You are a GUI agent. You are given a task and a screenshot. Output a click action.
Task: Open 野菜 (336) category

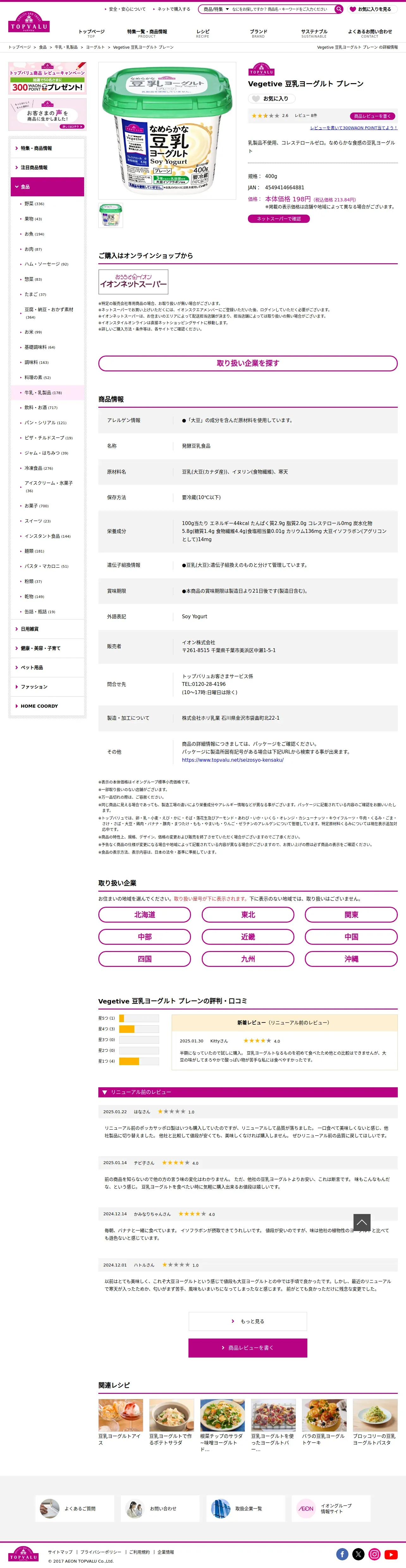point(34,204)
